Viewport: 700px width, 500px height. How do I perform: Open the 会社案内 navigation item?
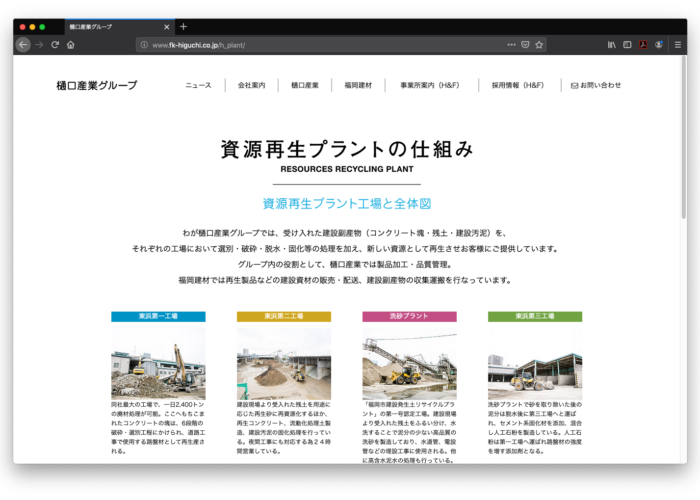pos(251,86)
